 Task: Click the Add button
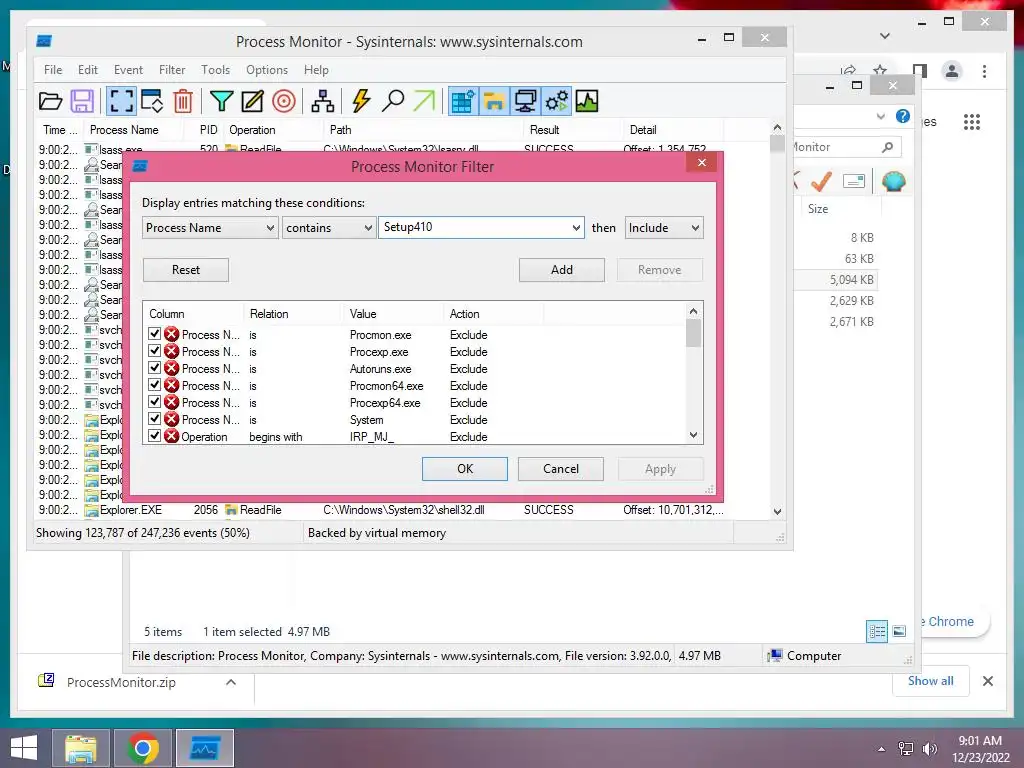562,270
